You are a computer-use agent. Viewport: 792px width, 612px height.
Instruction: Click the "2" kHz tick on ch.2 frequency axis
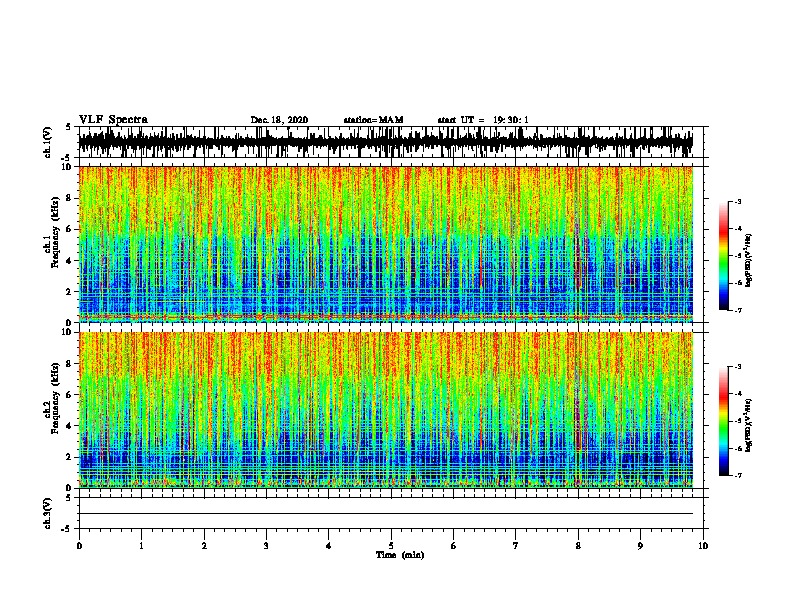click(x=70, y=457)
